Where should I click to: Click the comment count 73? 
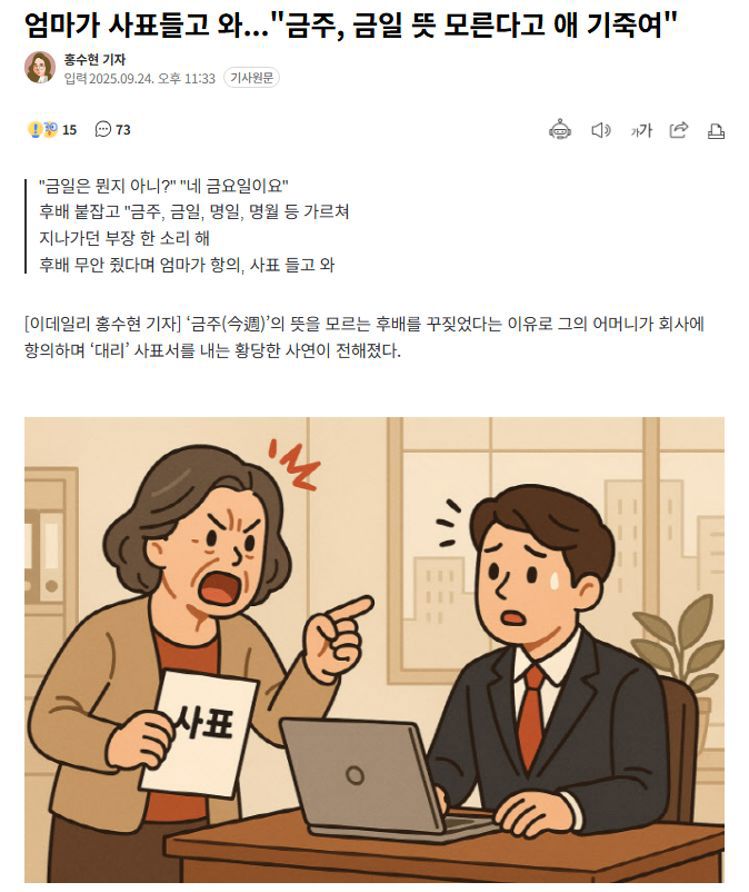click(x=123, y=130)
